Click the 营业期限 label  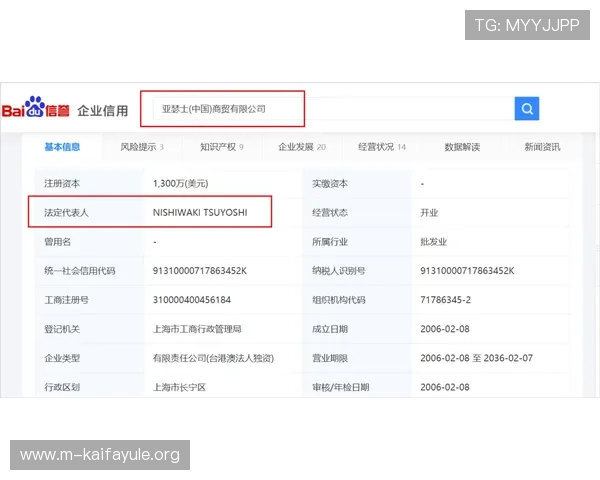(x=330, y=358)
